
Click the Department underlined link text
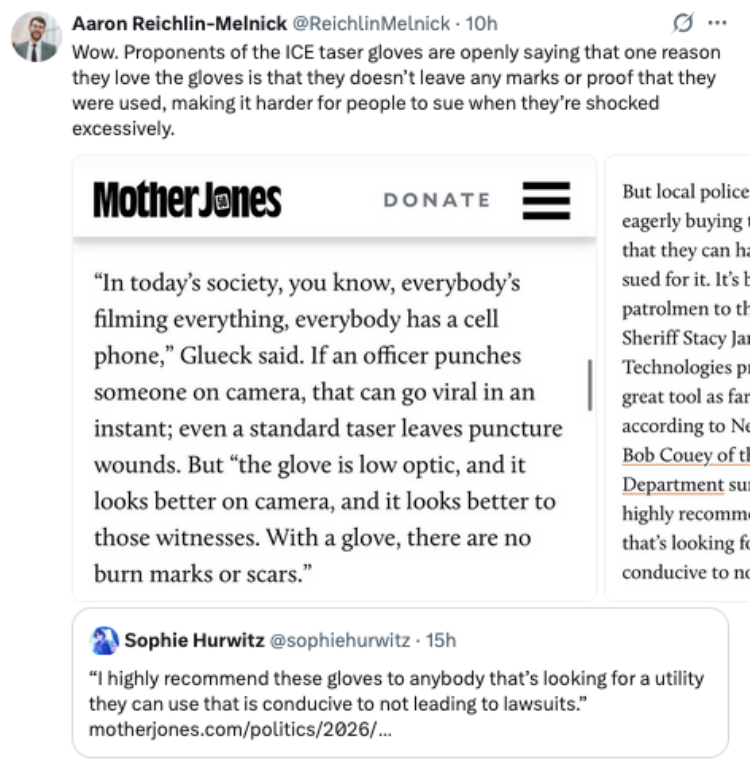673,485
